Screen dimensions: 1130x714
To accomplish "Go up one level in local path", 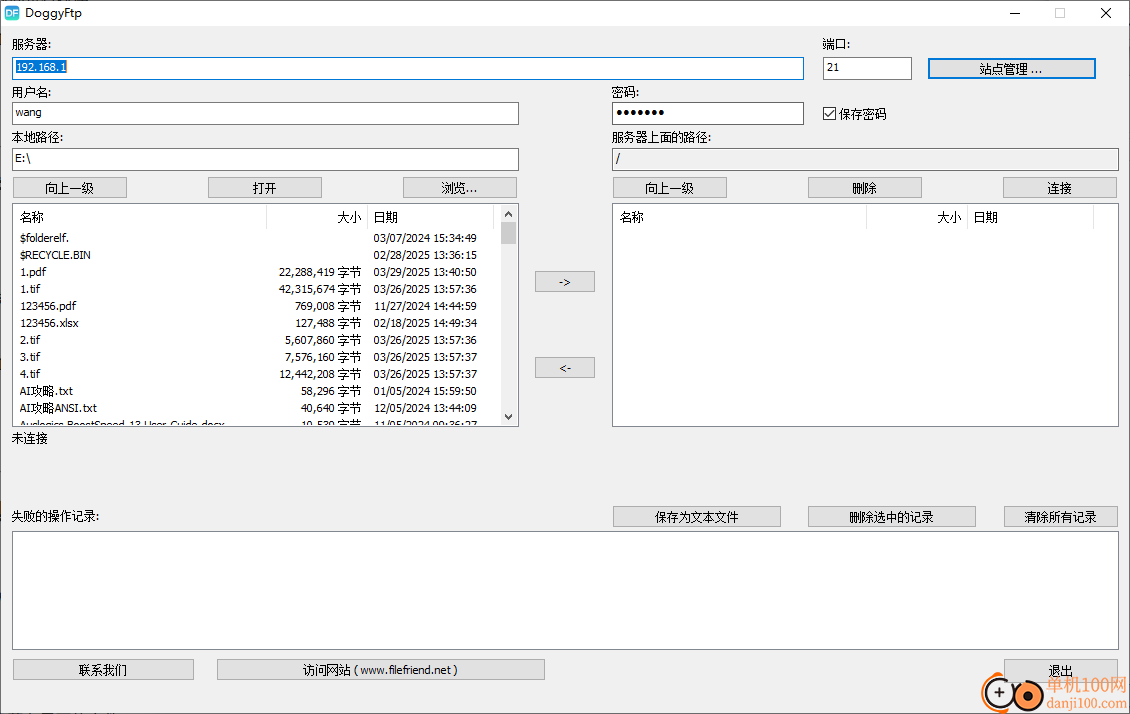I will pyautogui.click(x=70, y=188).
